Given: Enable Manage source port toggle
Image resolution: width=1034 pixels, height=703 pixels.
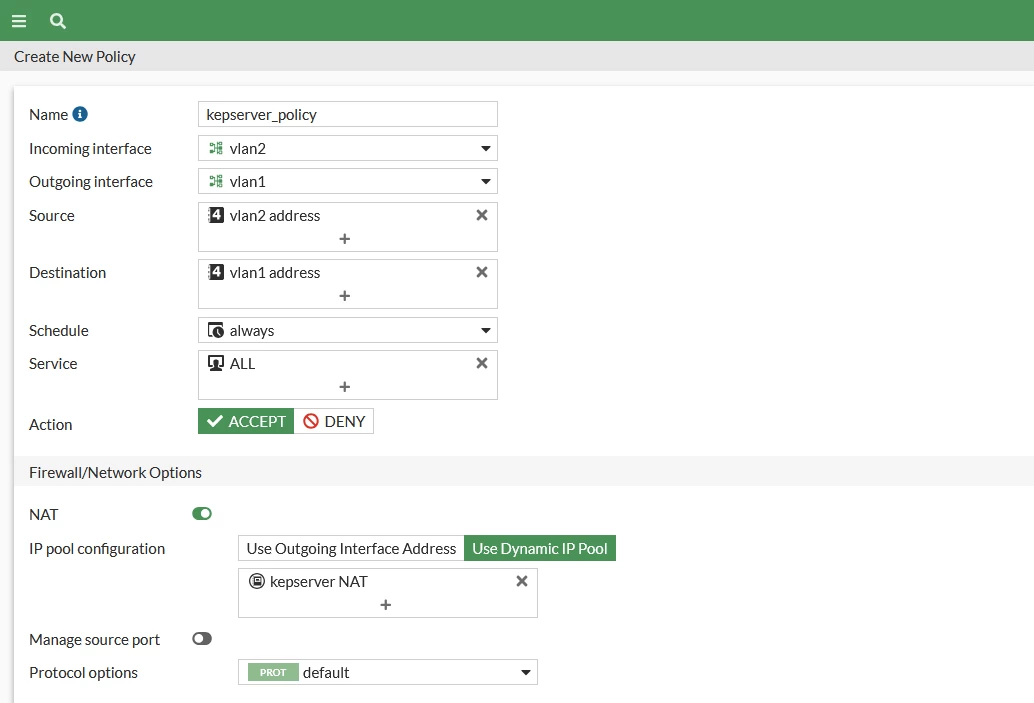Looking at the screenshot, I should tap(202, 638).
